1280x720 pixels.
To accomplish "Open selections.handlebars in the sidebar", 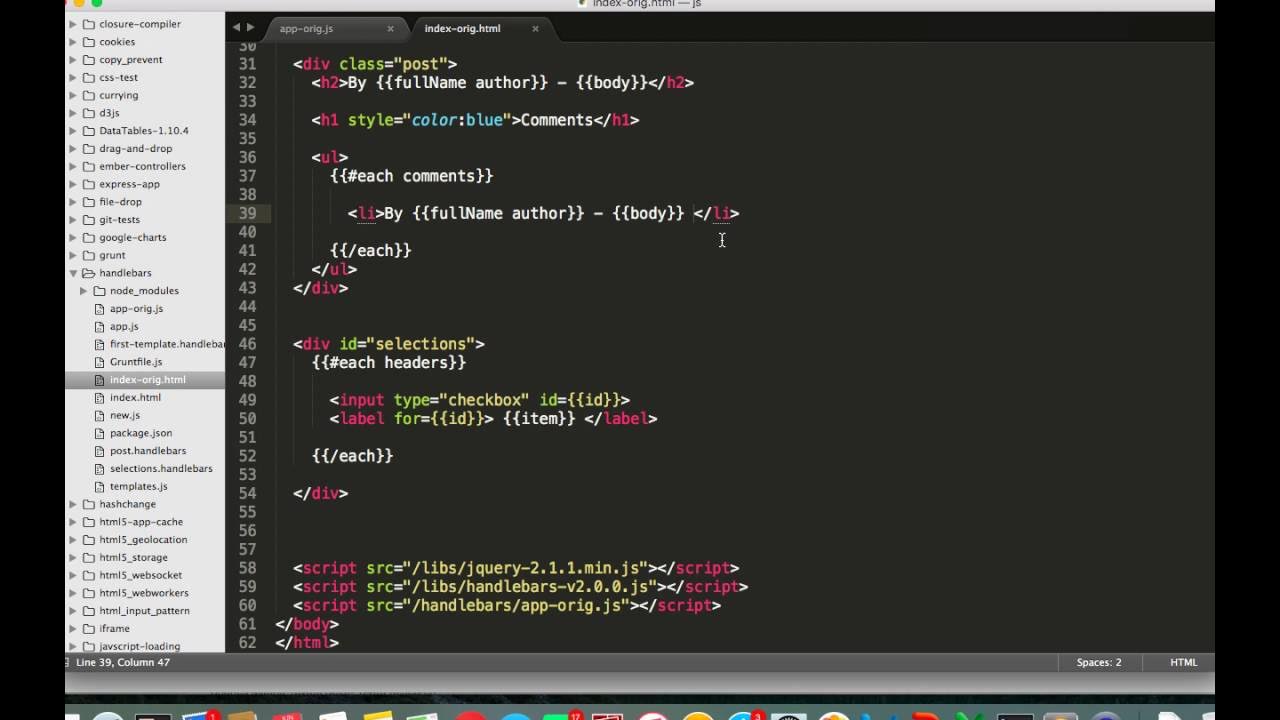I will [161, 469].
